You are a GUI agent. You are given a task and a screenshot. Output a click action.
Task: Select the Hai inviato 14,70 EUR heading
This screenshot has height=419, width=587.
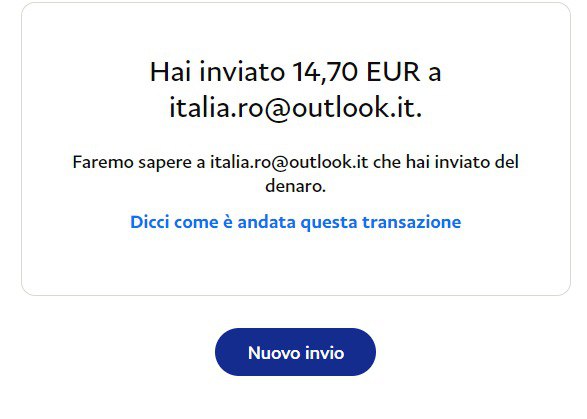click(295, 90)
